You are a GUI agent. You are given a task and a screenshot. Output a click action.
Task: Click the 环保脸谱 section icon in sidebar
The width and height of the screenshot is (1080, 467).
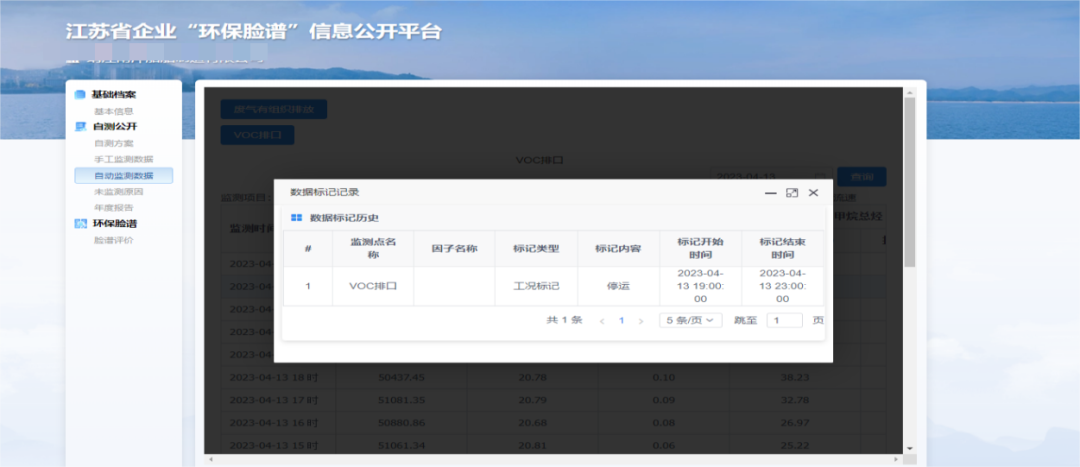(x=81, y=223)
